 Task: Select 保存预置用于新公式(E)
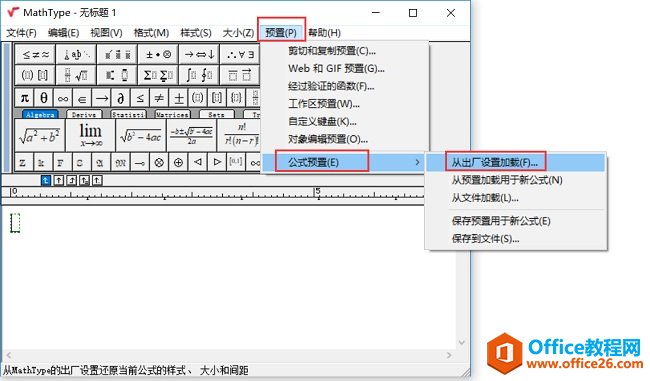pos(516,221)
